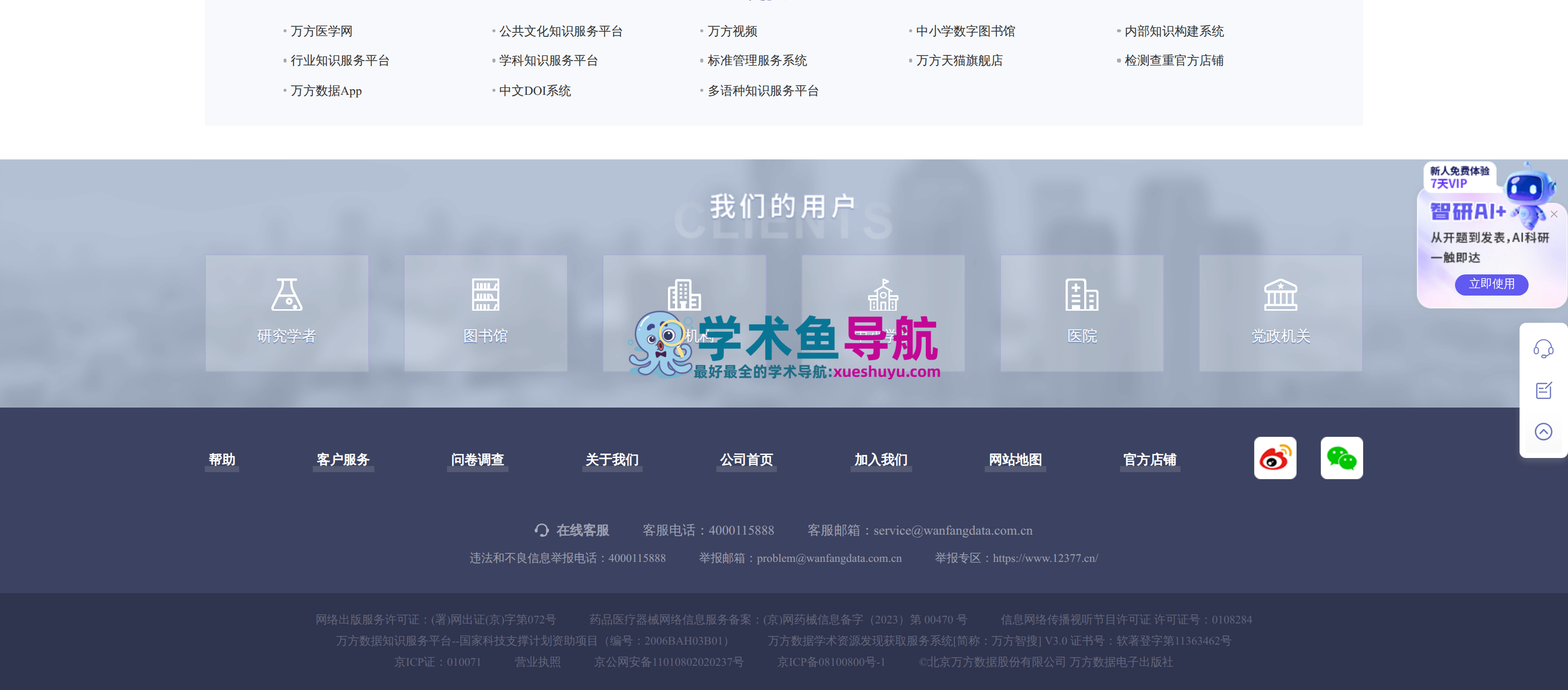
Task: Open the 药品医疗器械网络信息服务备案 link
Action: pyautogui.click(x=778, y=619)
